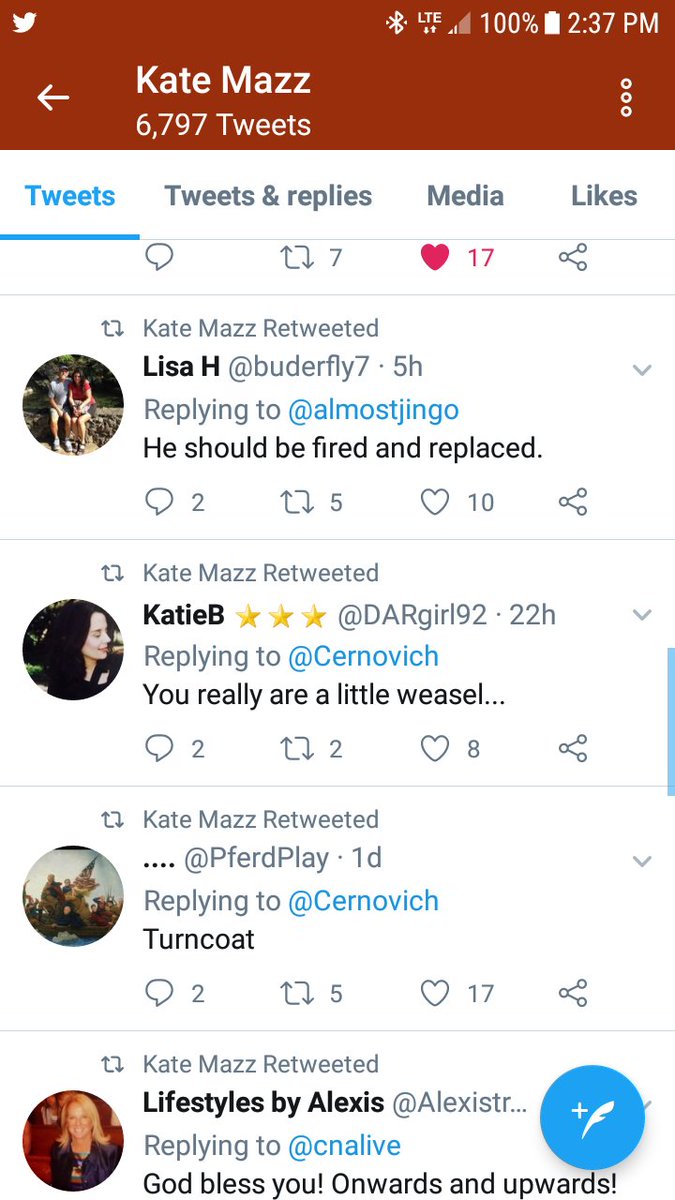Like Lisa H's tweet
Image resolution: width=675 pixels, height=1200 pixels.
pyautogui.click(x=435, y=501)
